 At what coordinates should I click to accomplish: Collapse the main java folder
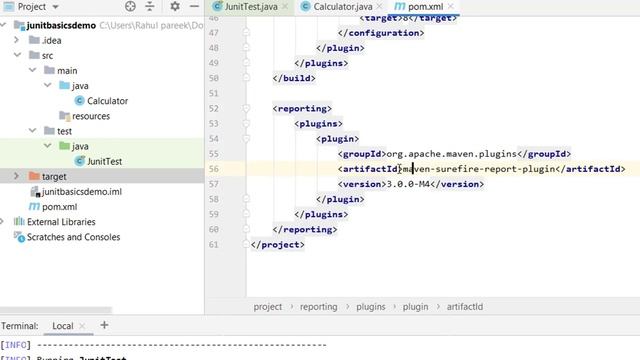tap(47, 85)
